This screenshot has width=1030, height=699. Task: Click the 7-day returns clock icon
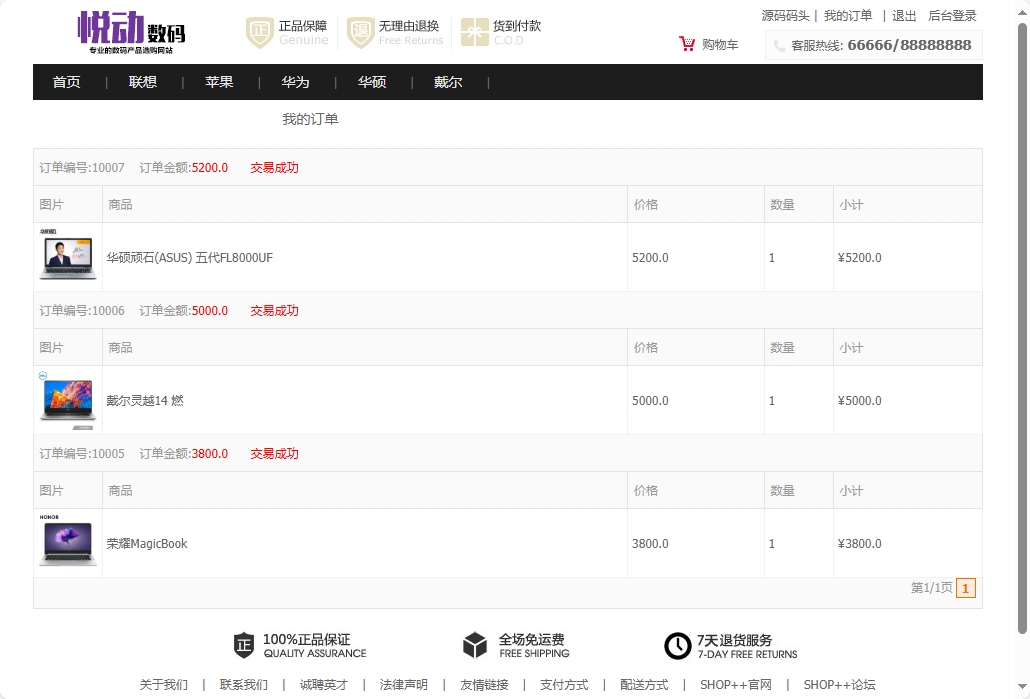[678, 646]
